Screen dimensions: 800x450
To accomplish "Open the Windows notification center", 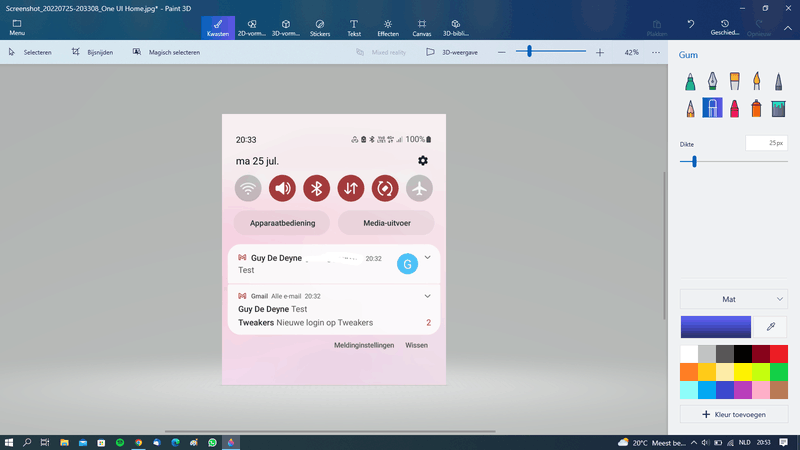I will click(783, 442).
